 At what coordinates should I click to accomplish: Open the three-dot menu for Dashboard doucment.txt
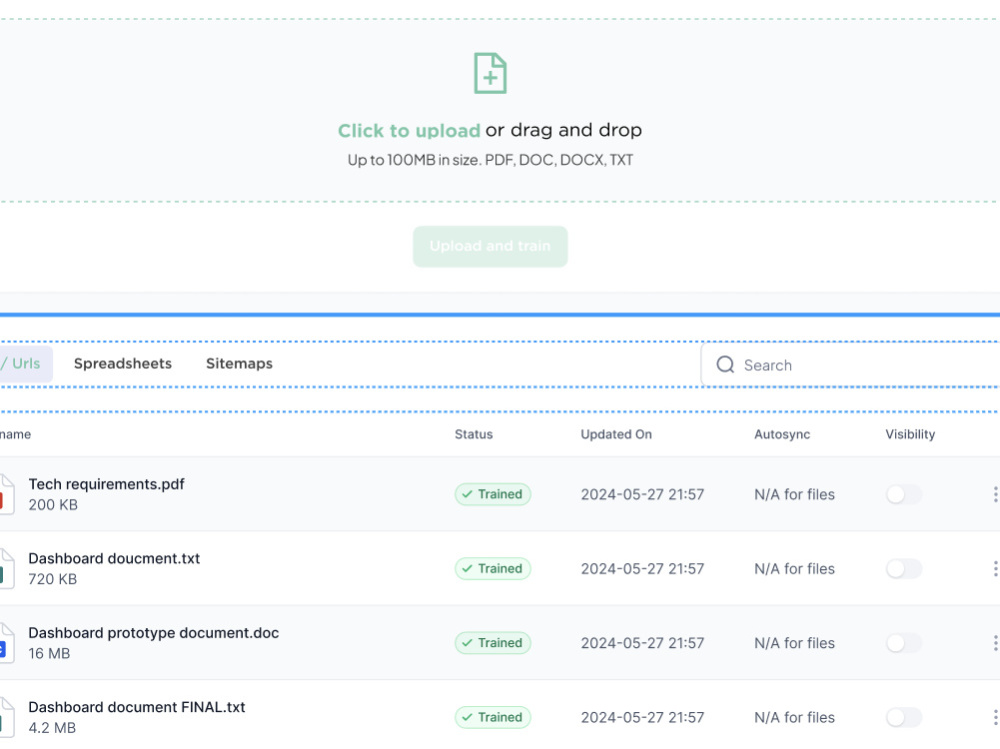pyautogui.click(x=995, y=568)
